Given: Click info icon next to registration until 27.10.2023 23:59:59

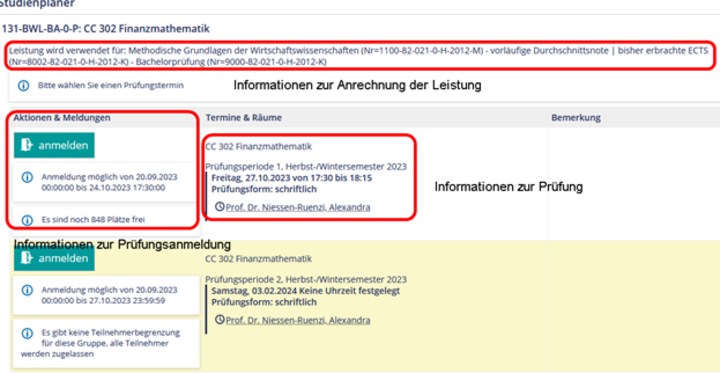Looking at the screenshot, I should point(27,290).
